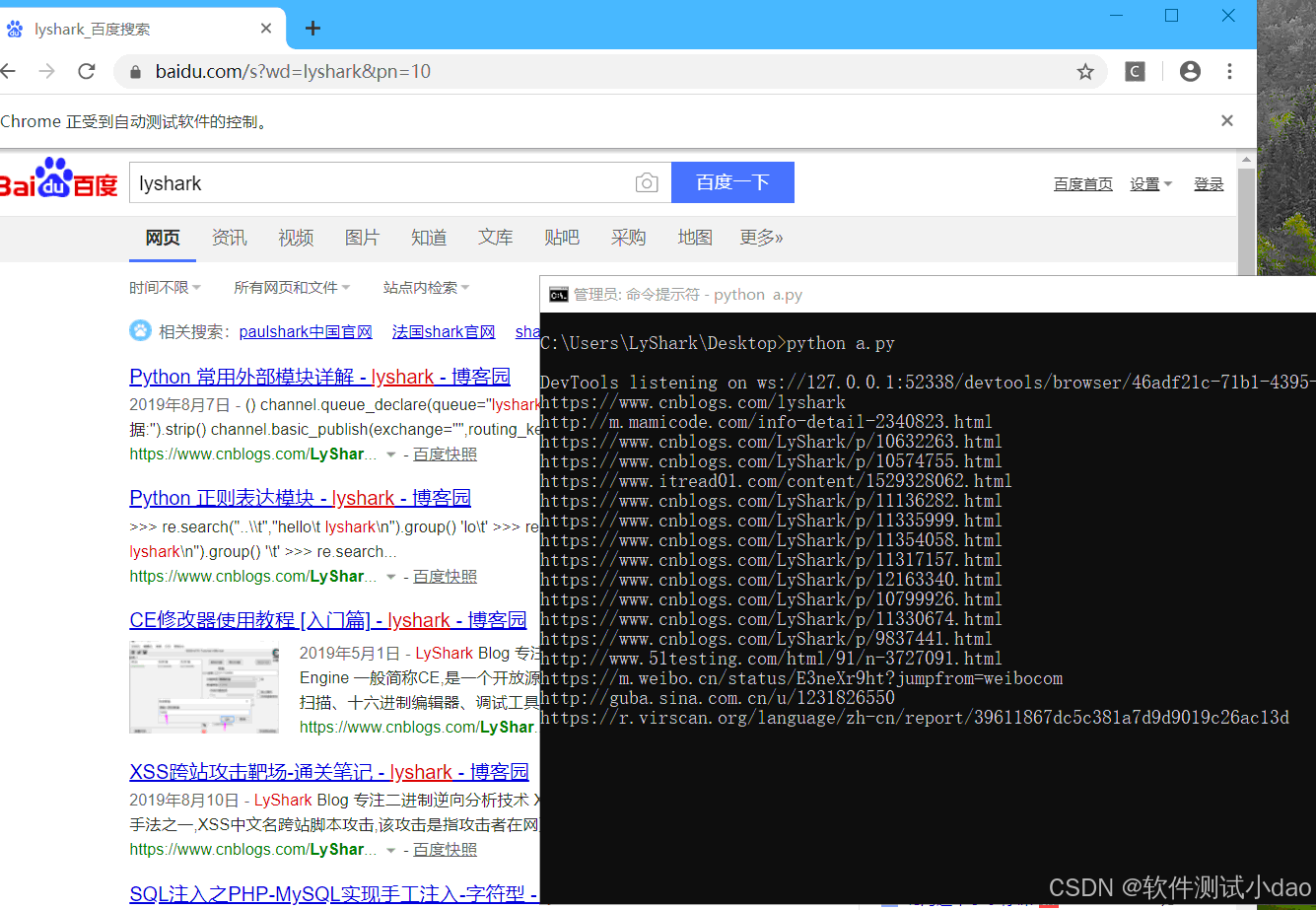Open related search paulshark中国官网

(306, 332)
